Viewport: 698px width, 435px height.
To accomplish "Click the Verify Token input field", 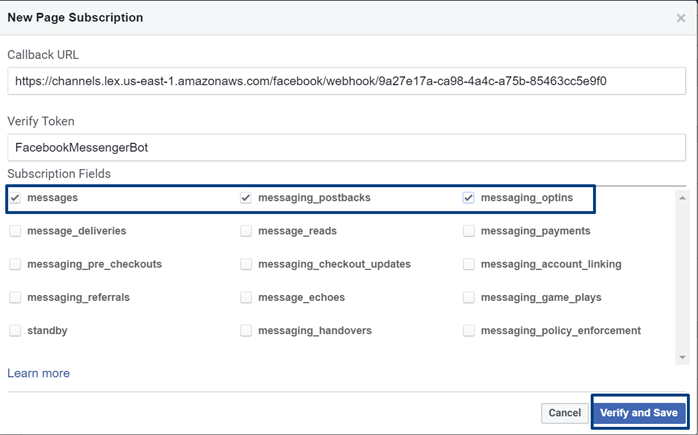I will coord(346,146).
